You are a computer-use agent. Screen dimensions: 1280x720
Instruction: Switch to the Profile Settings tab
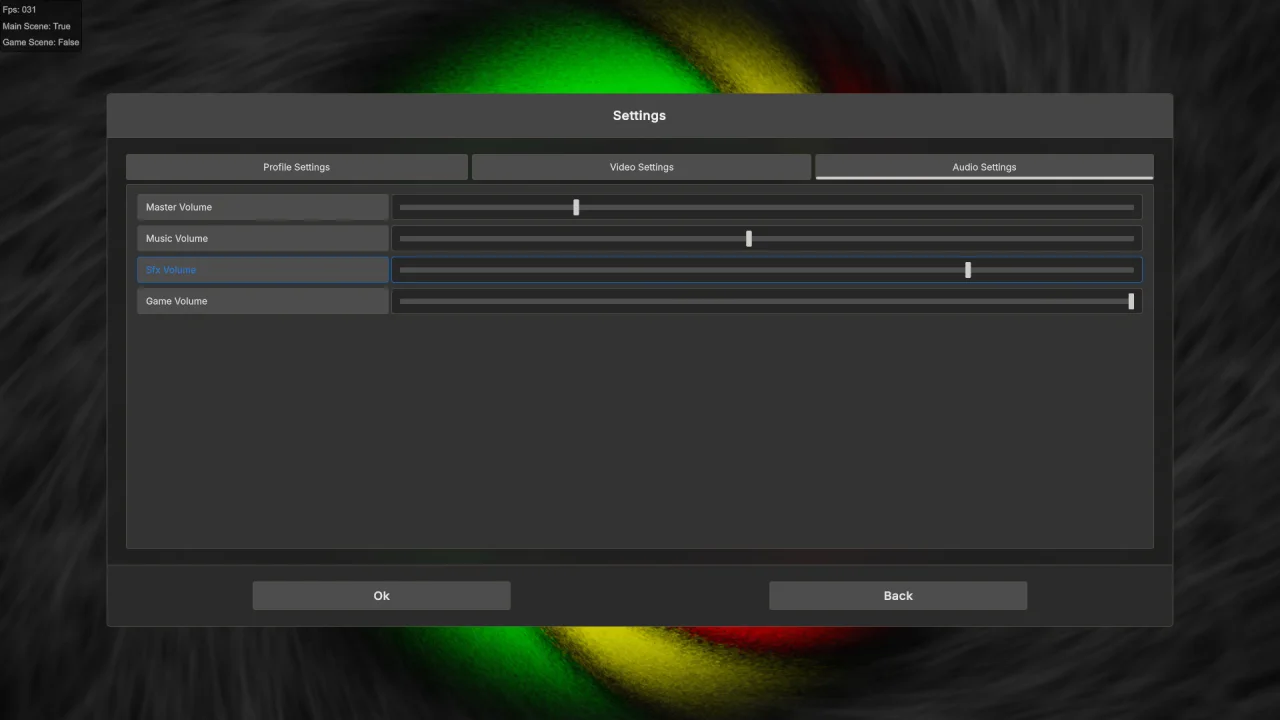(x=297, y=167)
